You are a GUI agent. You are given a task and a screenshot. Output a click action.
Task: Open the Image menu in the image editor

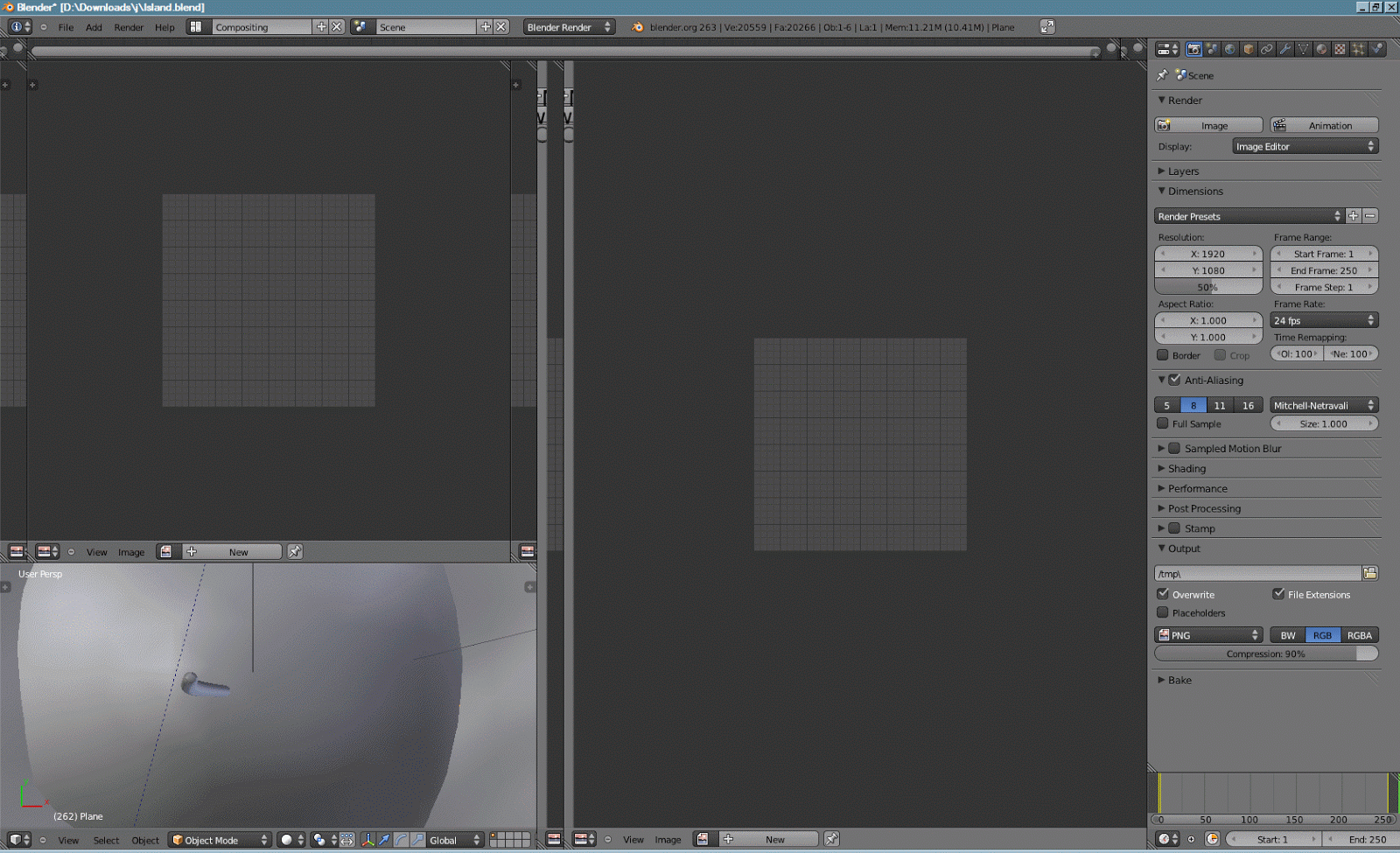(x=131, y=552)
